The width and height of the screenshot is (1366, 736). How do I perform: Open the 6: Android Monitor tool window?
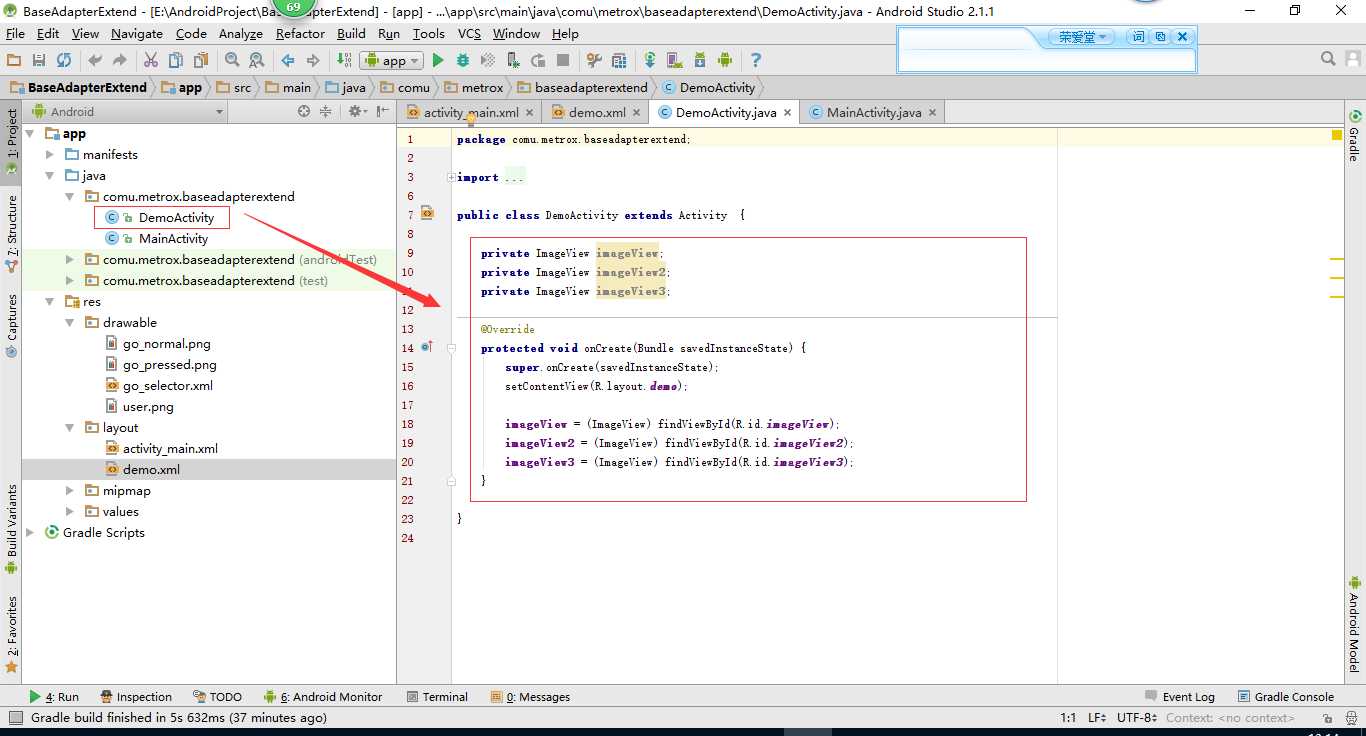[323, 697]
